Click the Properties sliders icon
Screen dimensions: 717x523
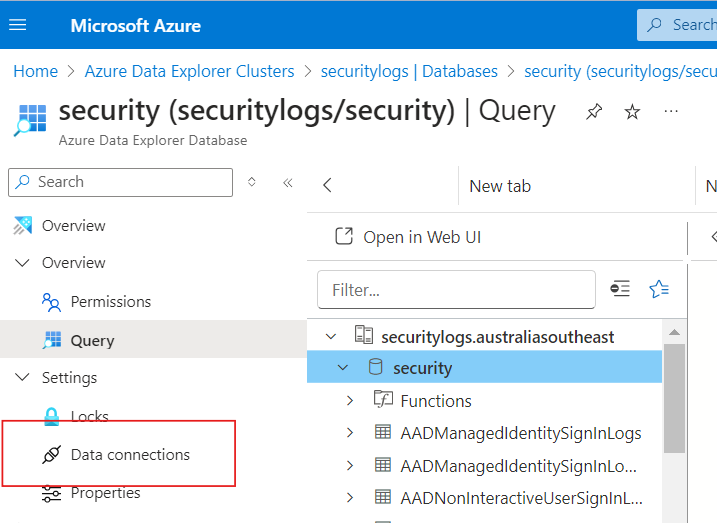click(x=51, y=493)
